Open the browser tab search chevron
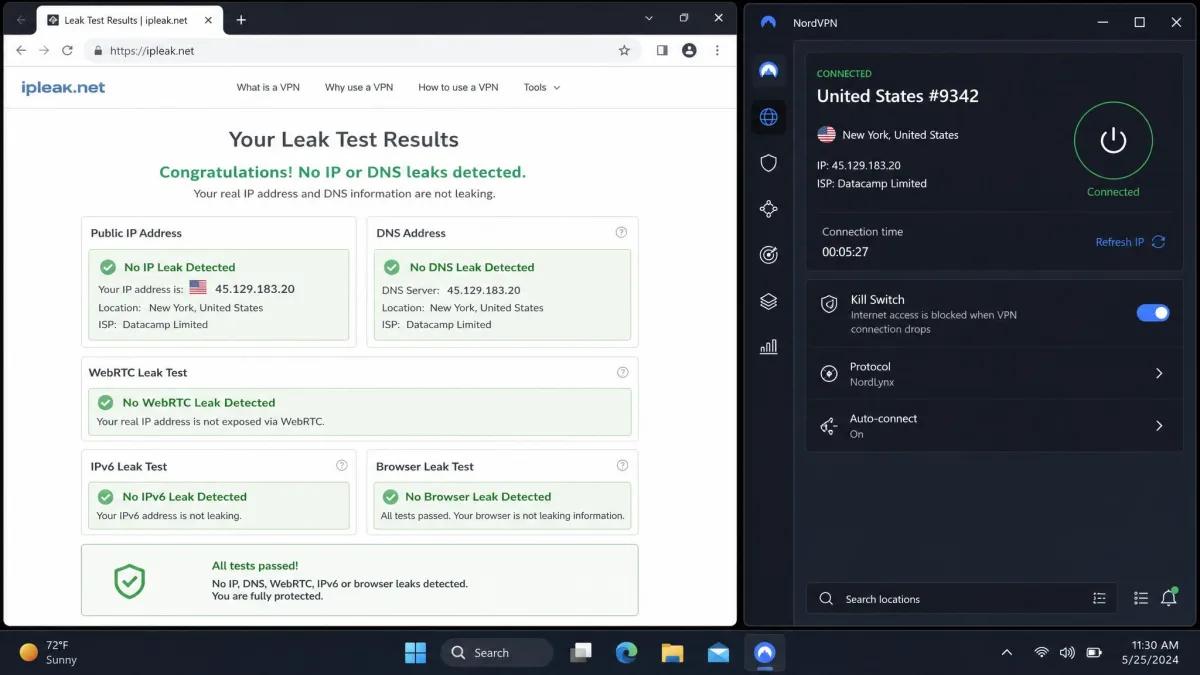The width and height of the screenshot is (1200, 675). coord(649,18)
